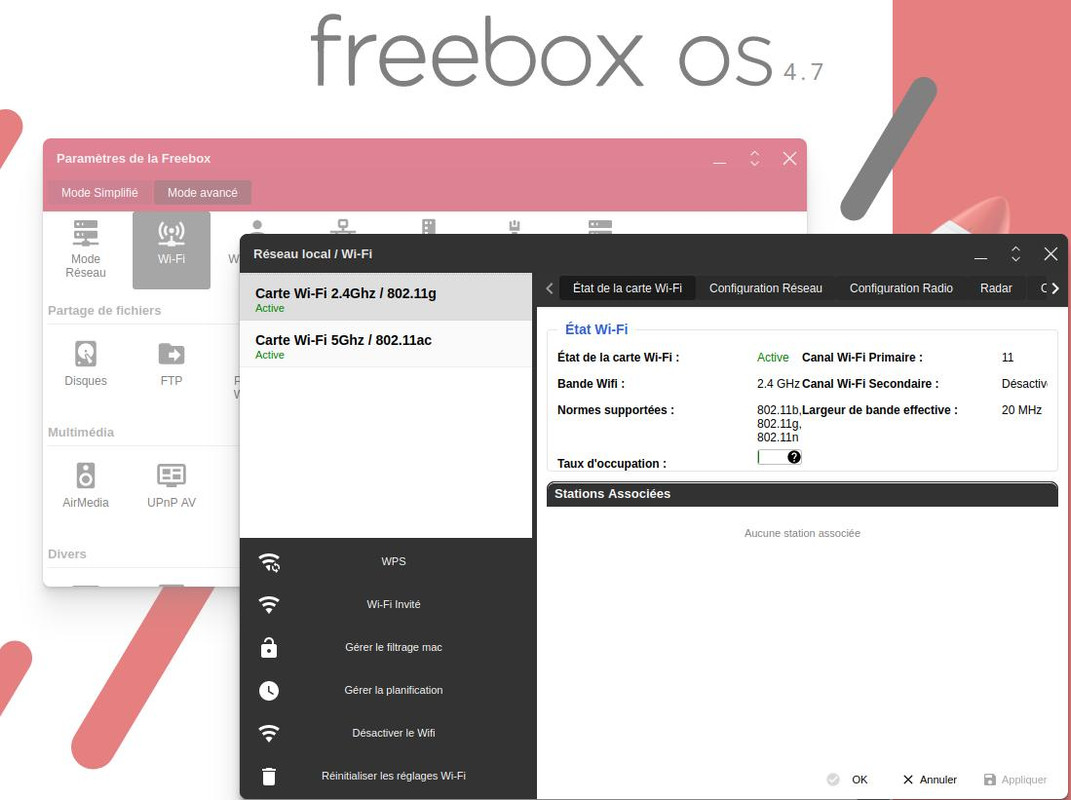The image size is (1071, 800).
Task: Click the WPS wifi icon
Action: pos(269,562)
